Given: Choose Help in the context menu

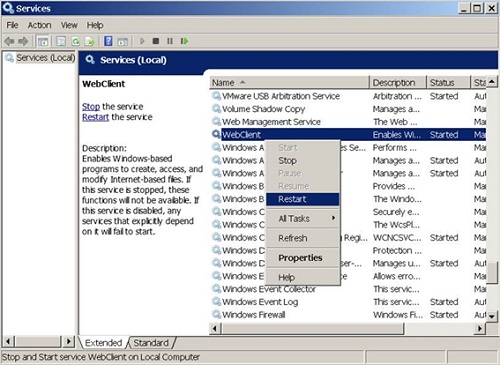Looking at the screenshot, I should (x=303, y=277).
